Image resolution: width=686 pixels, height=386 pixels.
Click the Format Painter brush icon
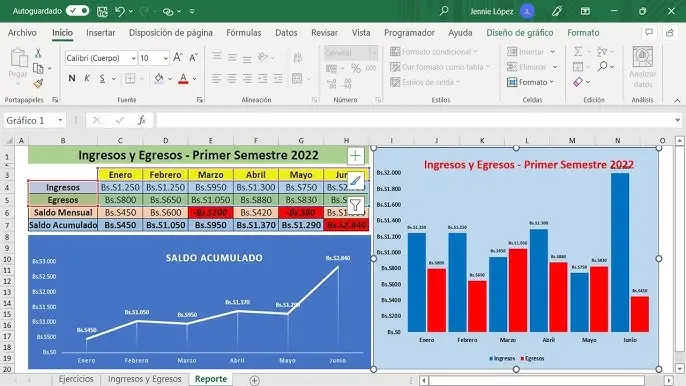pos(38,83)
